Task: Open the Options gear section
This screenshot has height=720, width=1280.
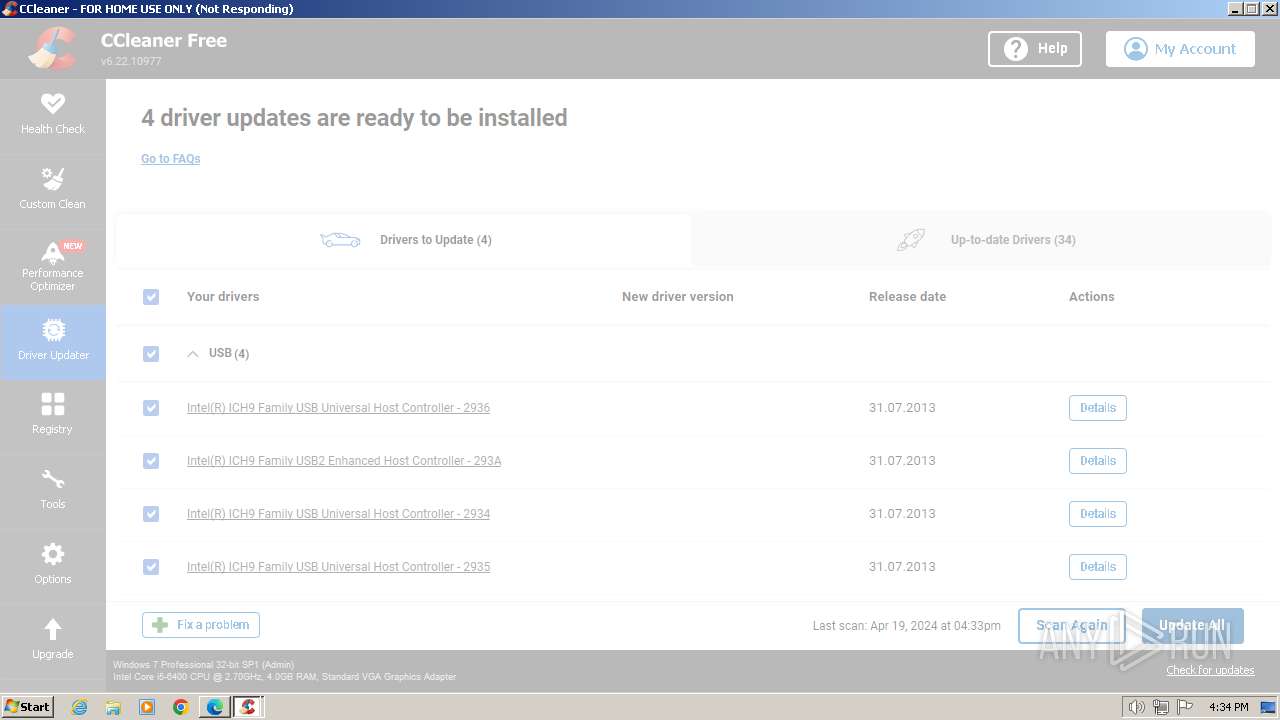Action: point(53,565)
